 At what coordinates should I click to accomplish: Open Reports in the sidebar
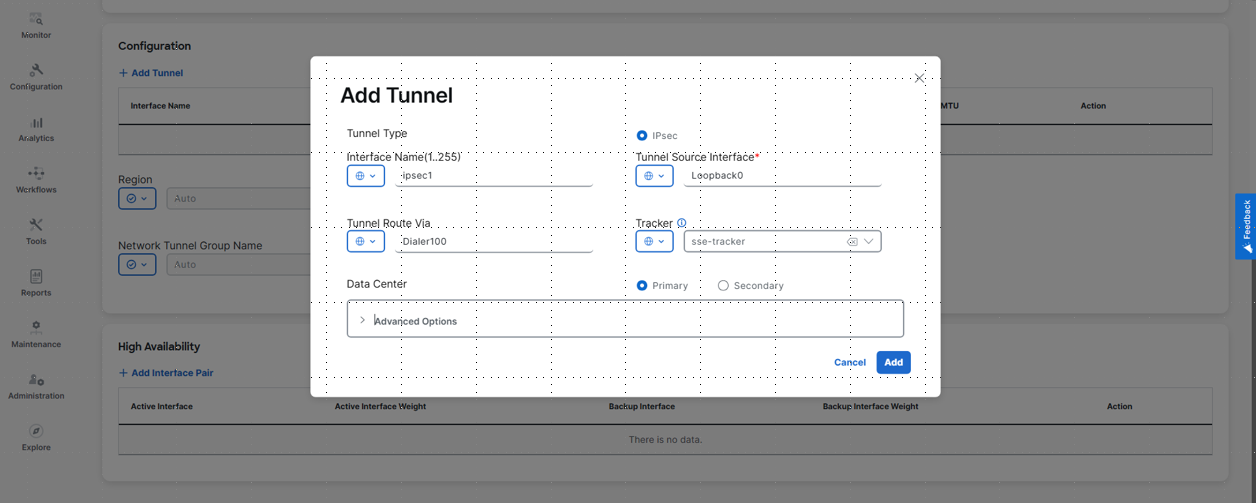click(36, 282)
